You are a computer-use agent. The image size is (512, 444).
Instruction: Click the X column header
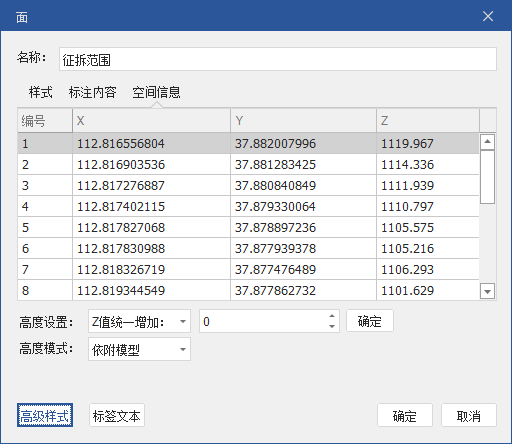tap(151, 120)
